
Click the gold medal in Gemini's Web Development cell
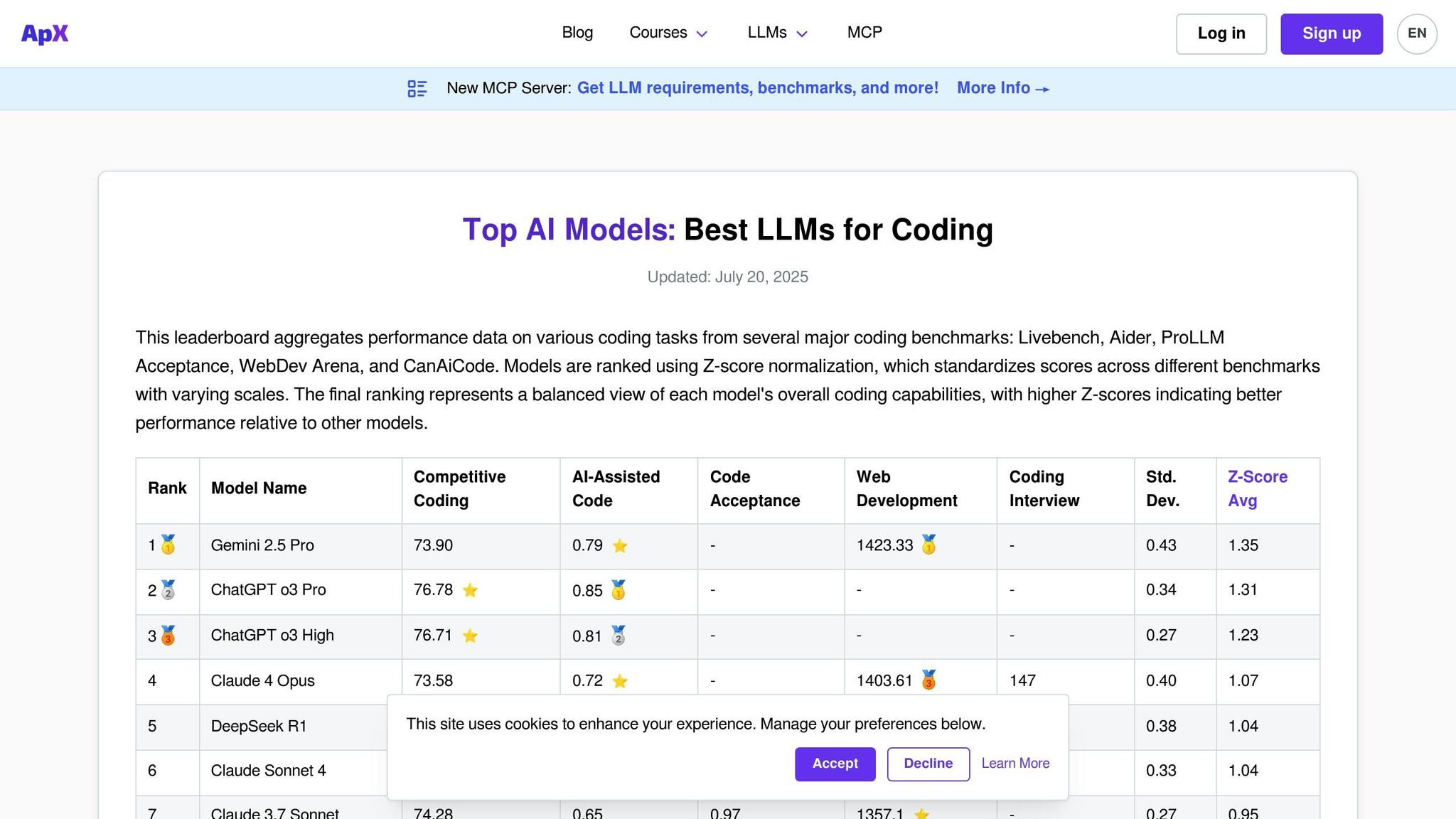(x=928, y=545)
